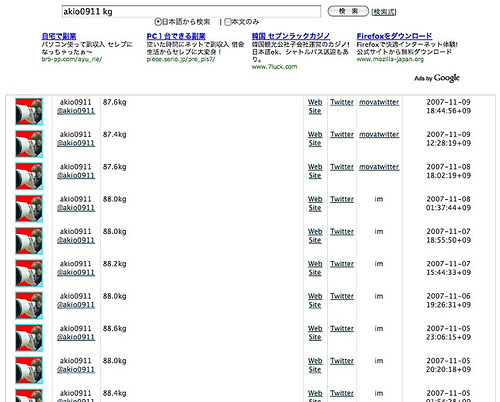Open @akio0911 link in 20:20:18 row
This screenshot has height=402, width=500.
coord(76,370)
